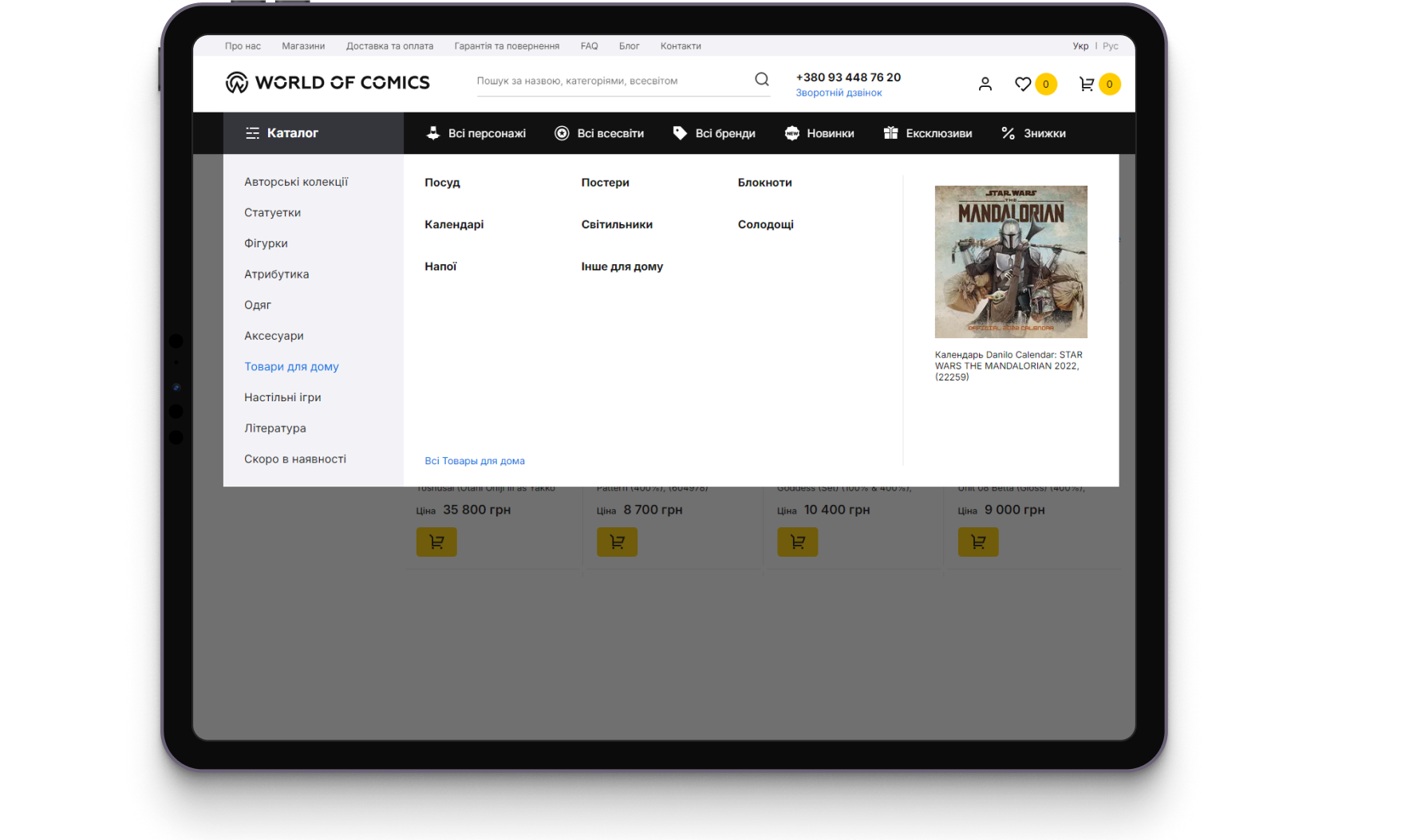Open Гарантія та повернення page

point(507,46)
